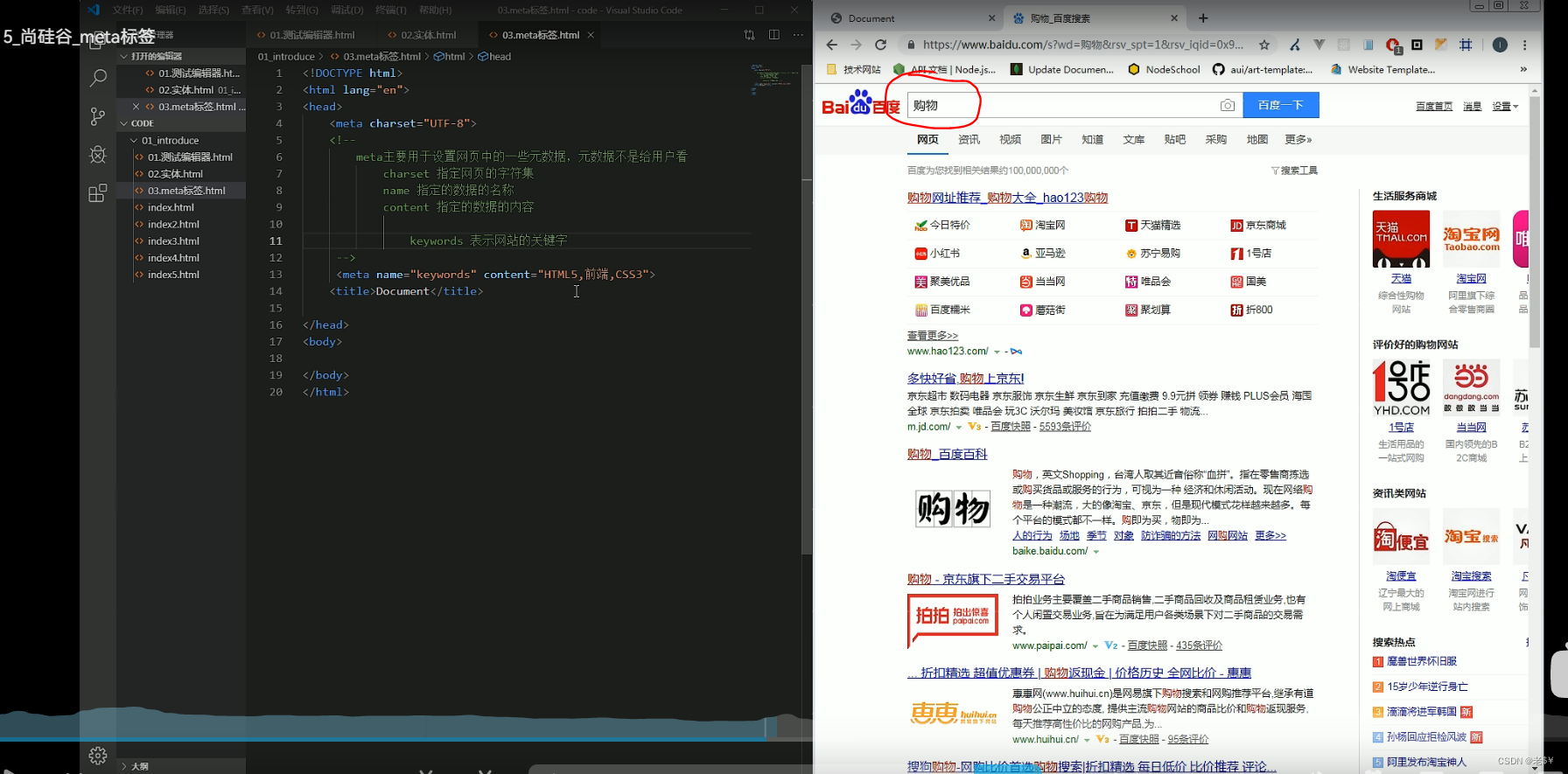Go forward in the Chrome browser

856,45
